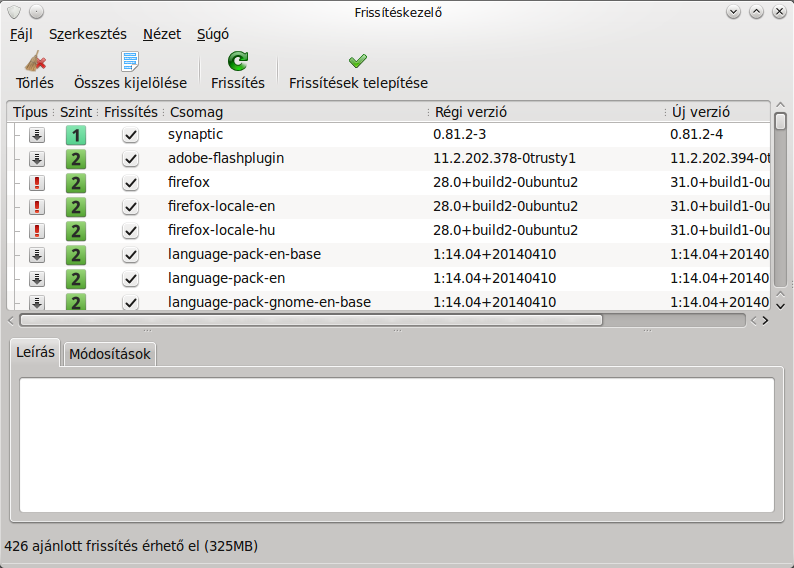Click the red security icon for firefox
The width and height of the screenshot is (794, 568).
coord(36,183)
